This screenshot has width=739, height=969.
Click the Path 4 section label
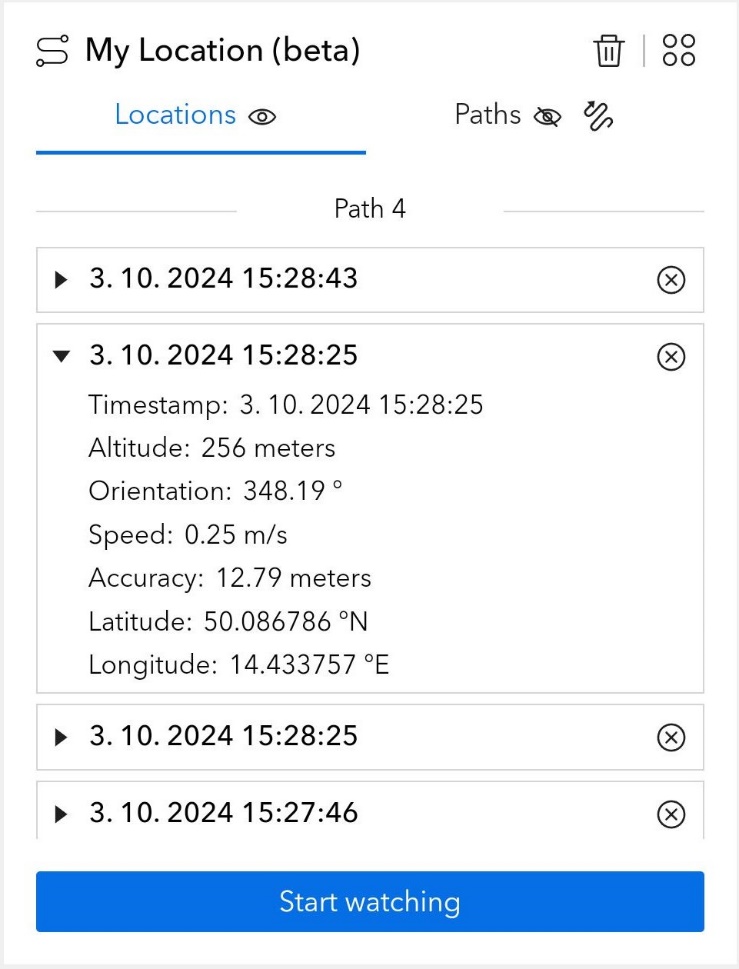[370, 209]
